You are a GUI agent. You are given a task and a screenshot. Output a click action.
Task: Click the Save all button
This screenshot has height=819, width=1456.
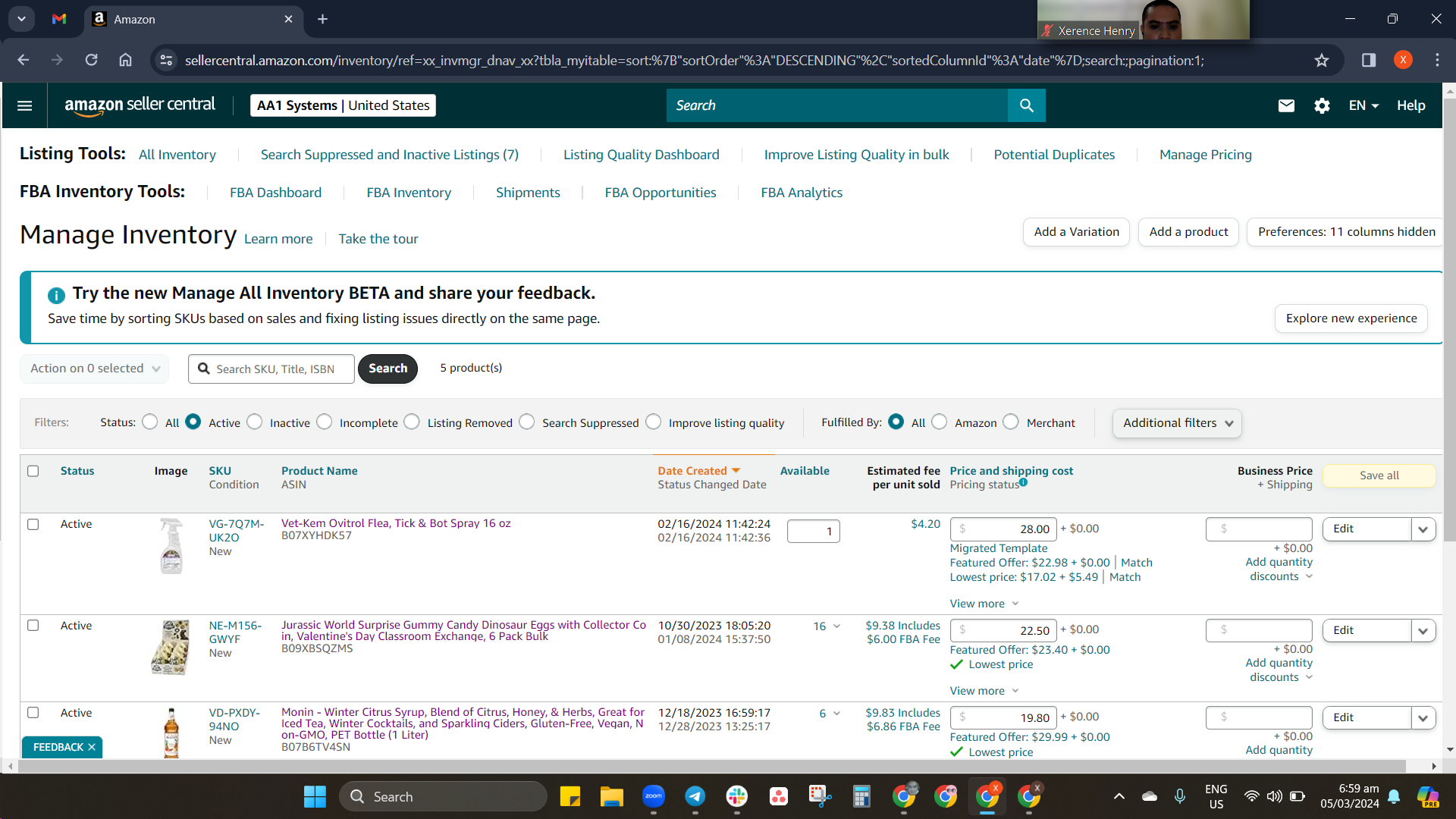pyautogui.click(x=1379, y=475)
